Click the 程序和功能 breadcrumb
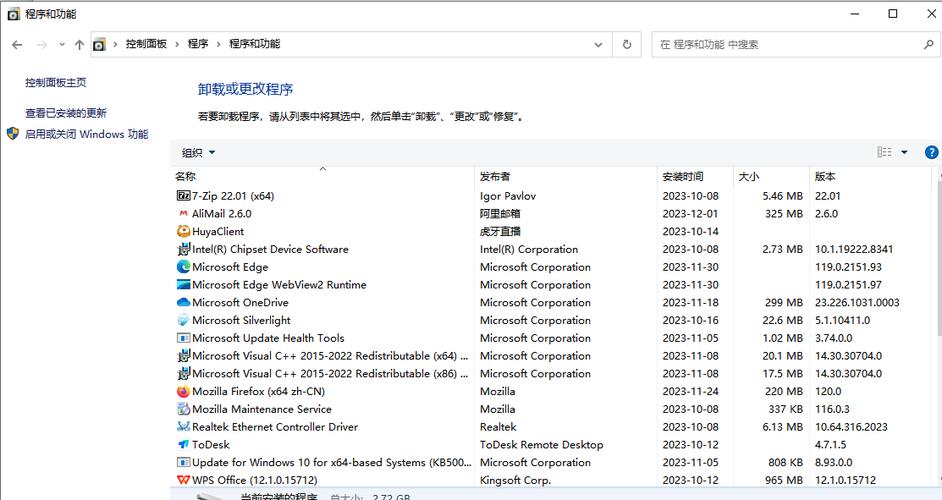This screenshot has height=500, width=942. click(255, 44)
